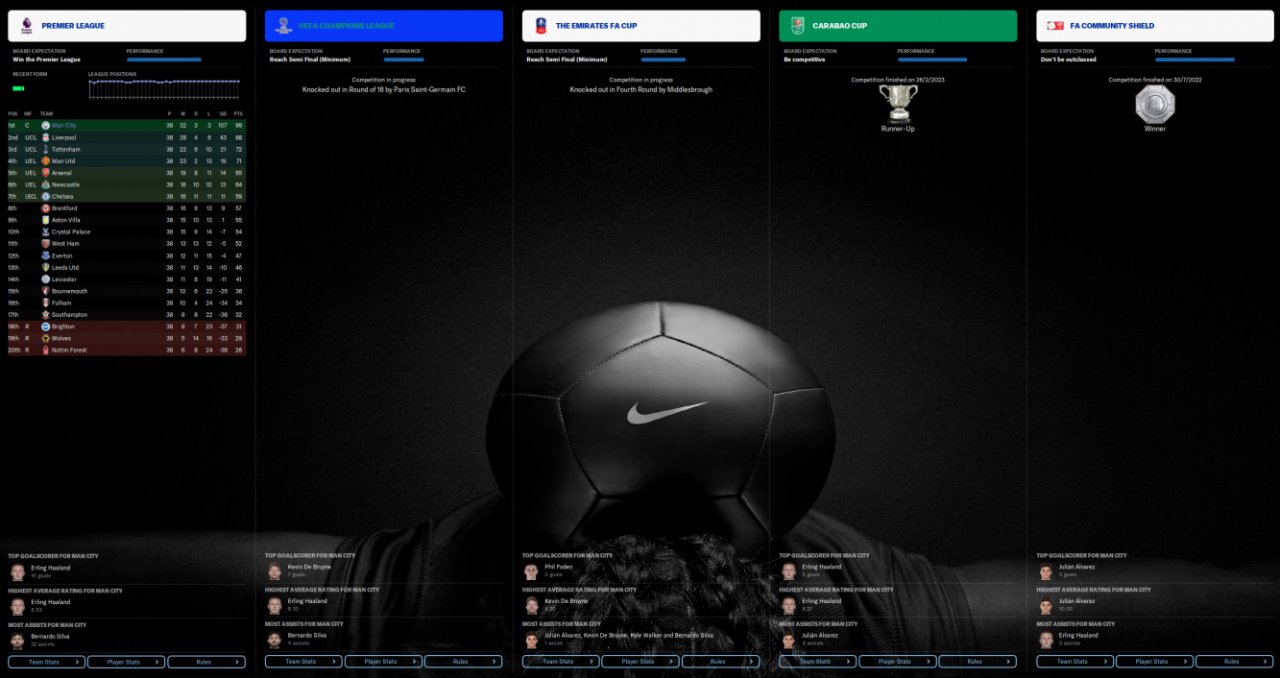Click the UEFA Champions League logo
Screen dimensions: 1280x678
(284, 25)
